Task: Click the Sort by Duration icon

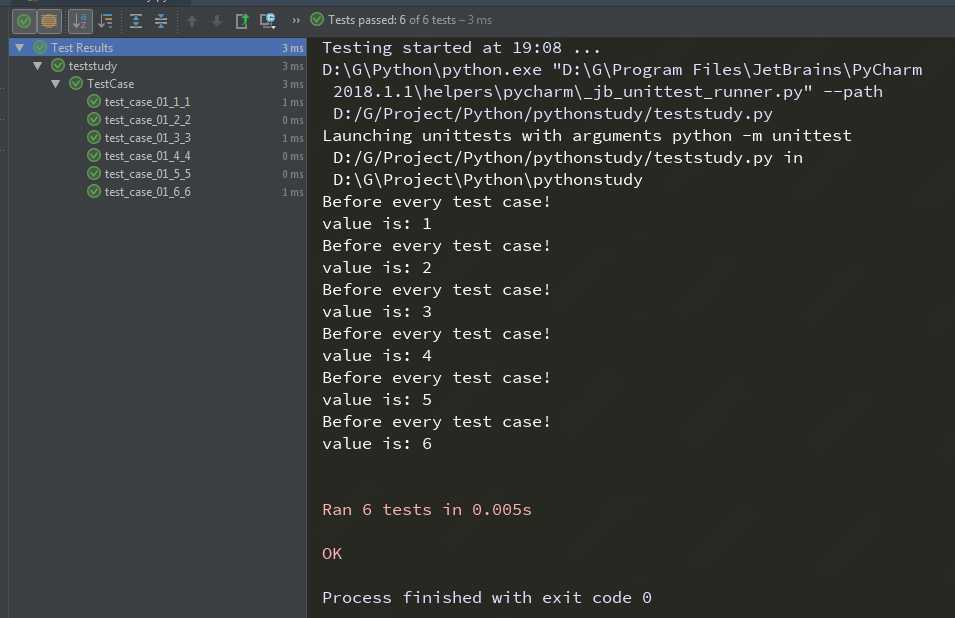Action: coord(106,21)
